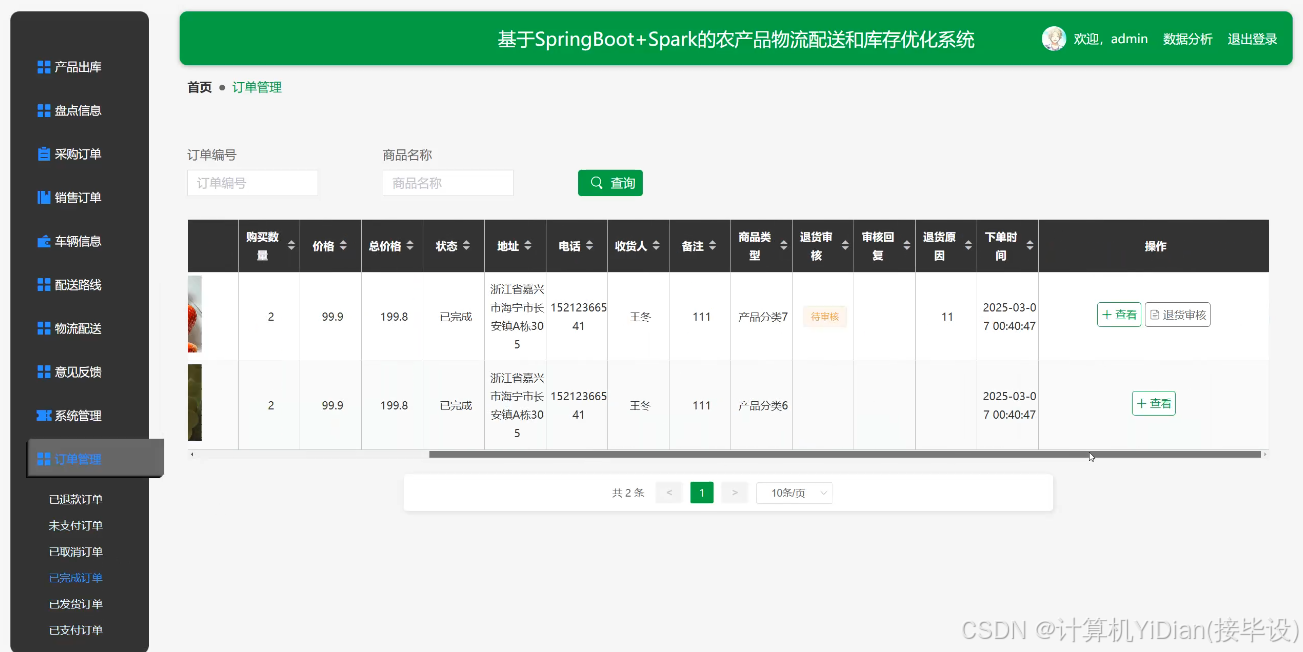1303x652 pixels.
Task: Click the 订单管理 sidebar icon
Action: click(x=44, y=459)
